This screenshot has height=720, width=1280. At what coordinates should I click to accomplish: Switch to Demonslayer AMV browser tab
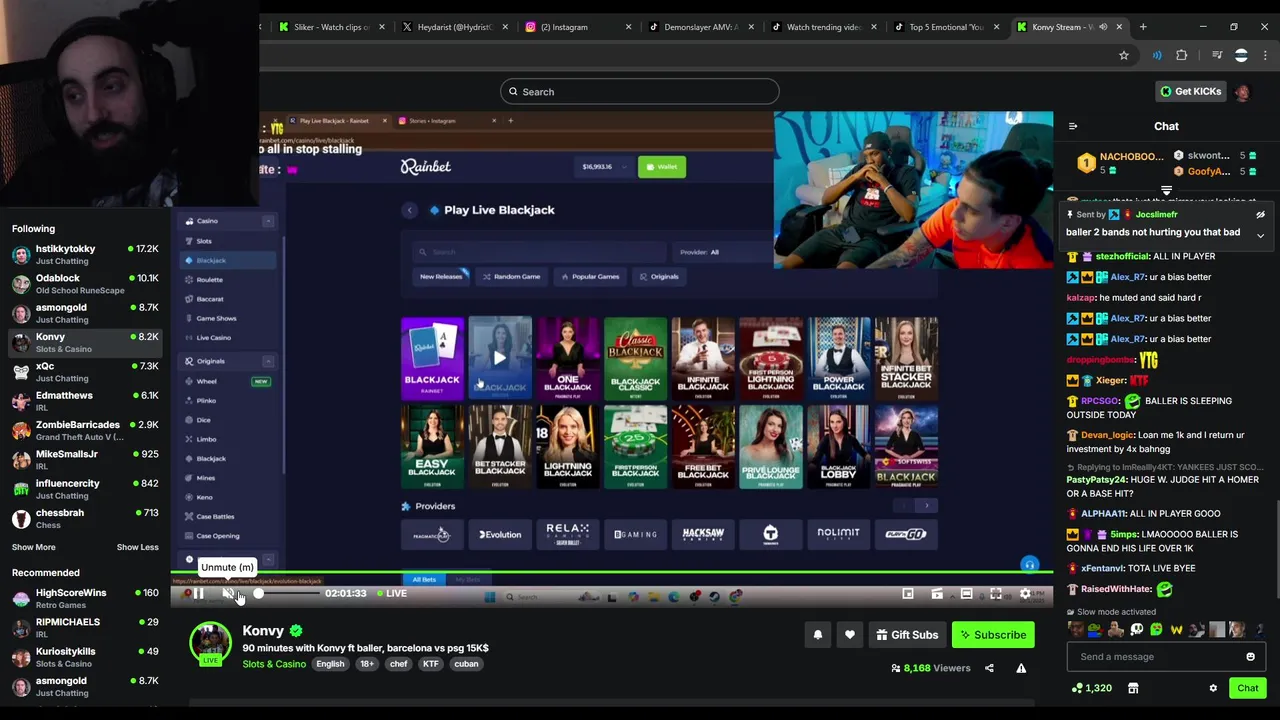click(x=701, y=27)
